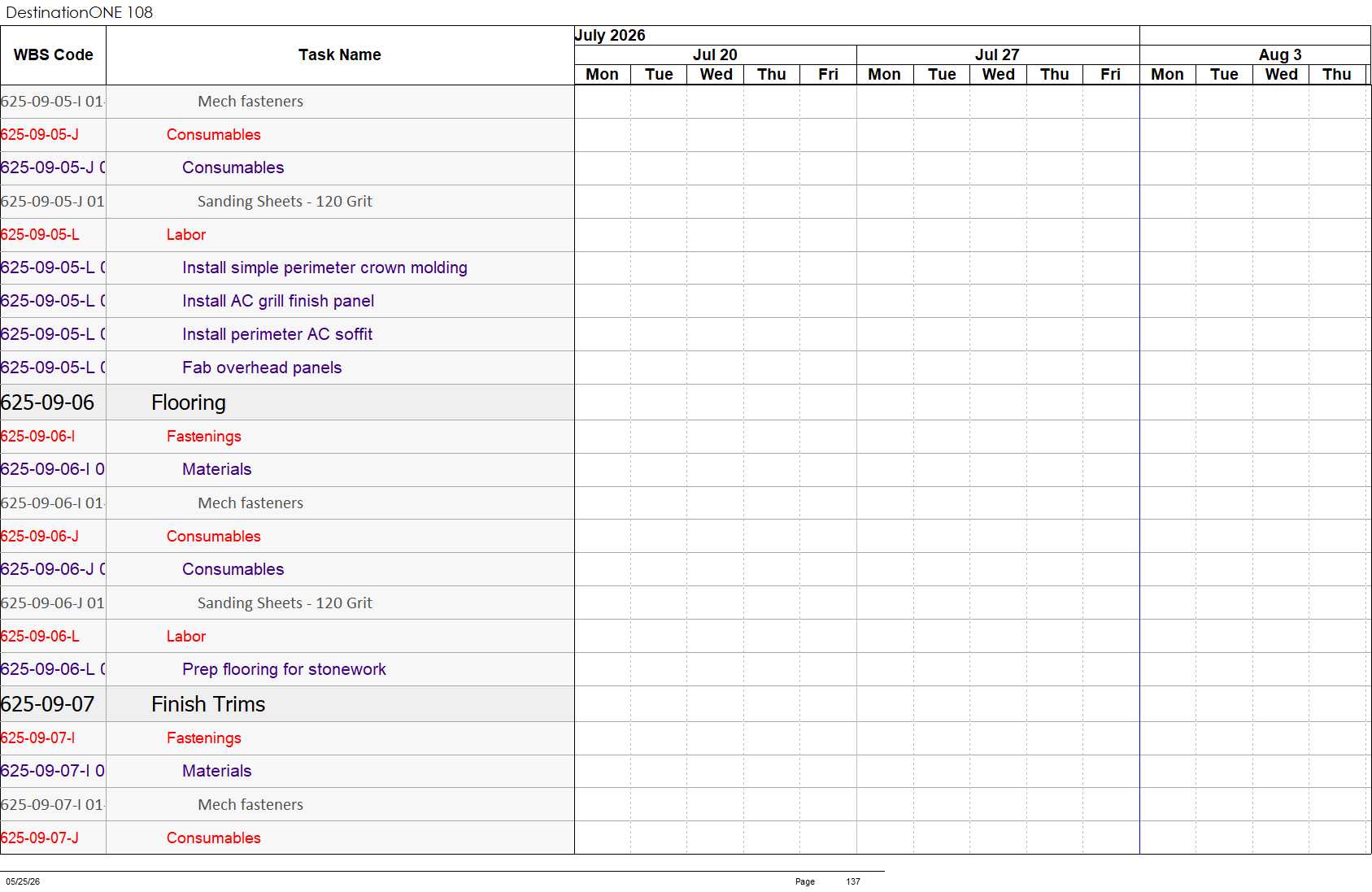1372x892 pixels.
Task: Click the Flooring summary task
Action: 189,402
